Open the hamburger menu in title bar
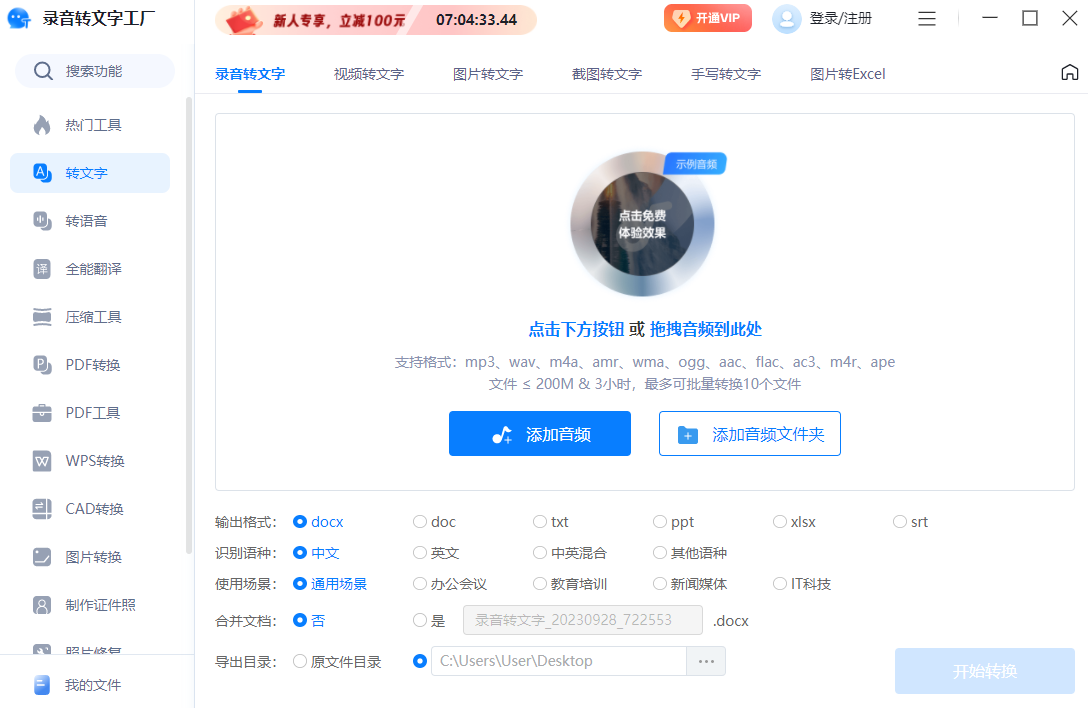This screenshot has width=1088, height=708. tap(927, 19)
